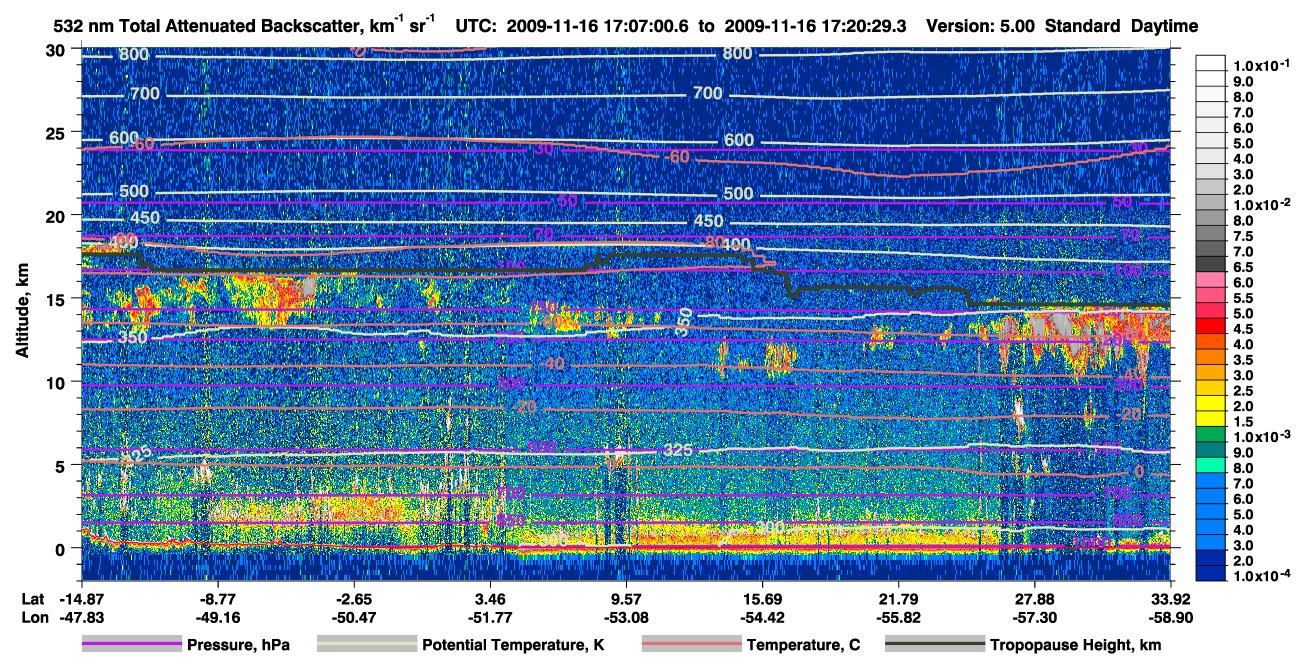The image size is (1300, 667).
Task: Click the longitude value -57.30
Action: tap(1034, 618)
